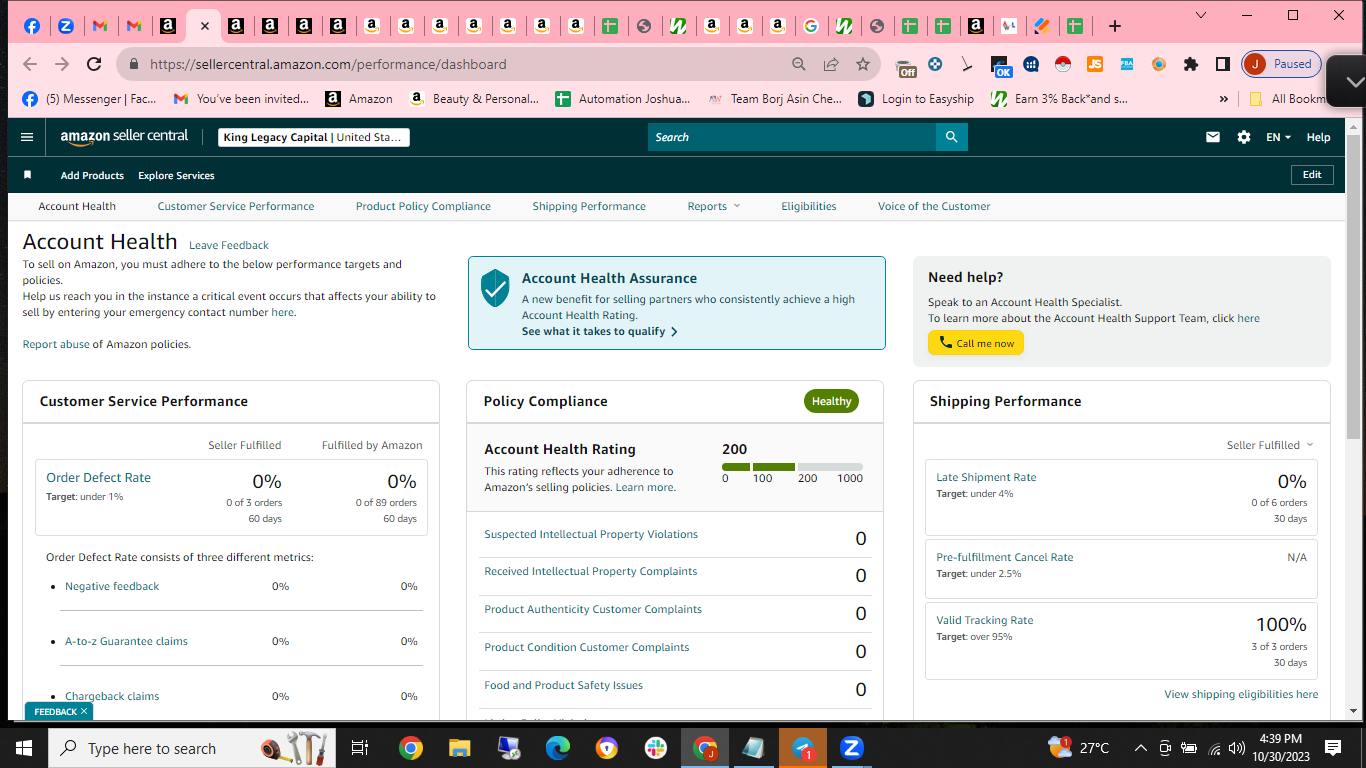Go back to previous page
1366x768 pixels.
coord(30,64)
